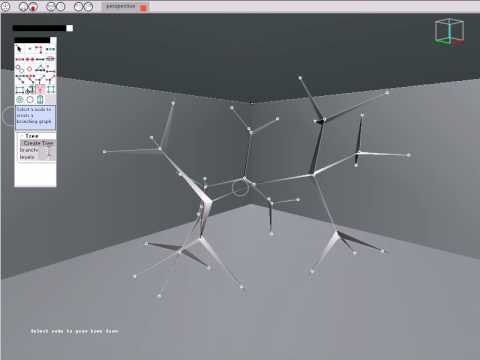Click the plain circle tool icon

(30, 99)
